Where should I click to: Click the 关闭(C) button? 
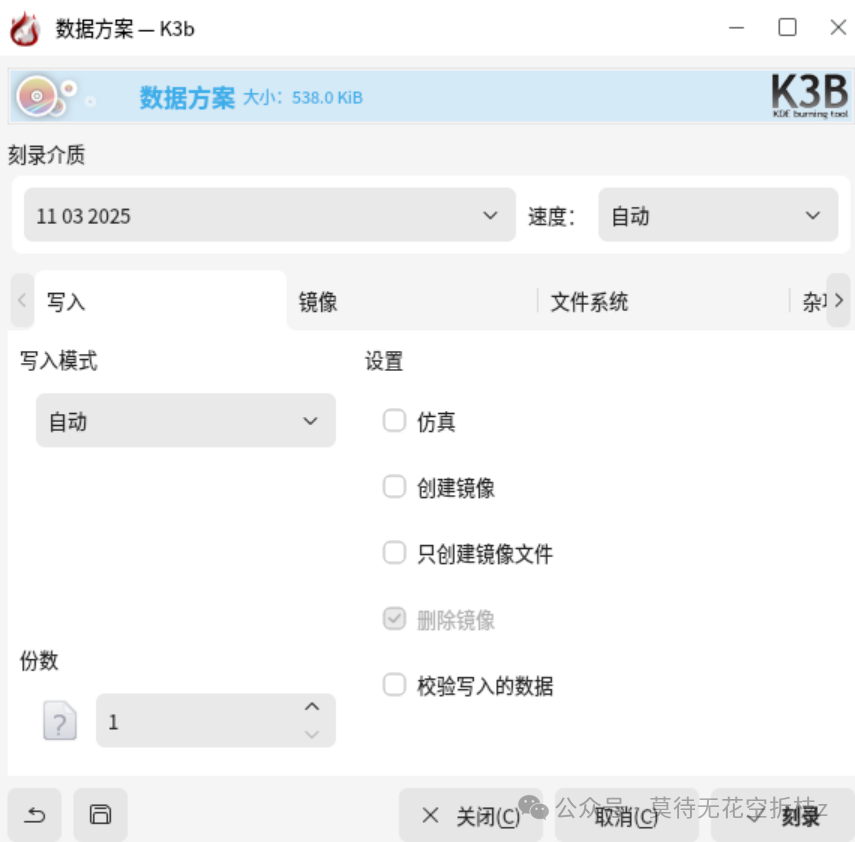(x=471, y=816)
